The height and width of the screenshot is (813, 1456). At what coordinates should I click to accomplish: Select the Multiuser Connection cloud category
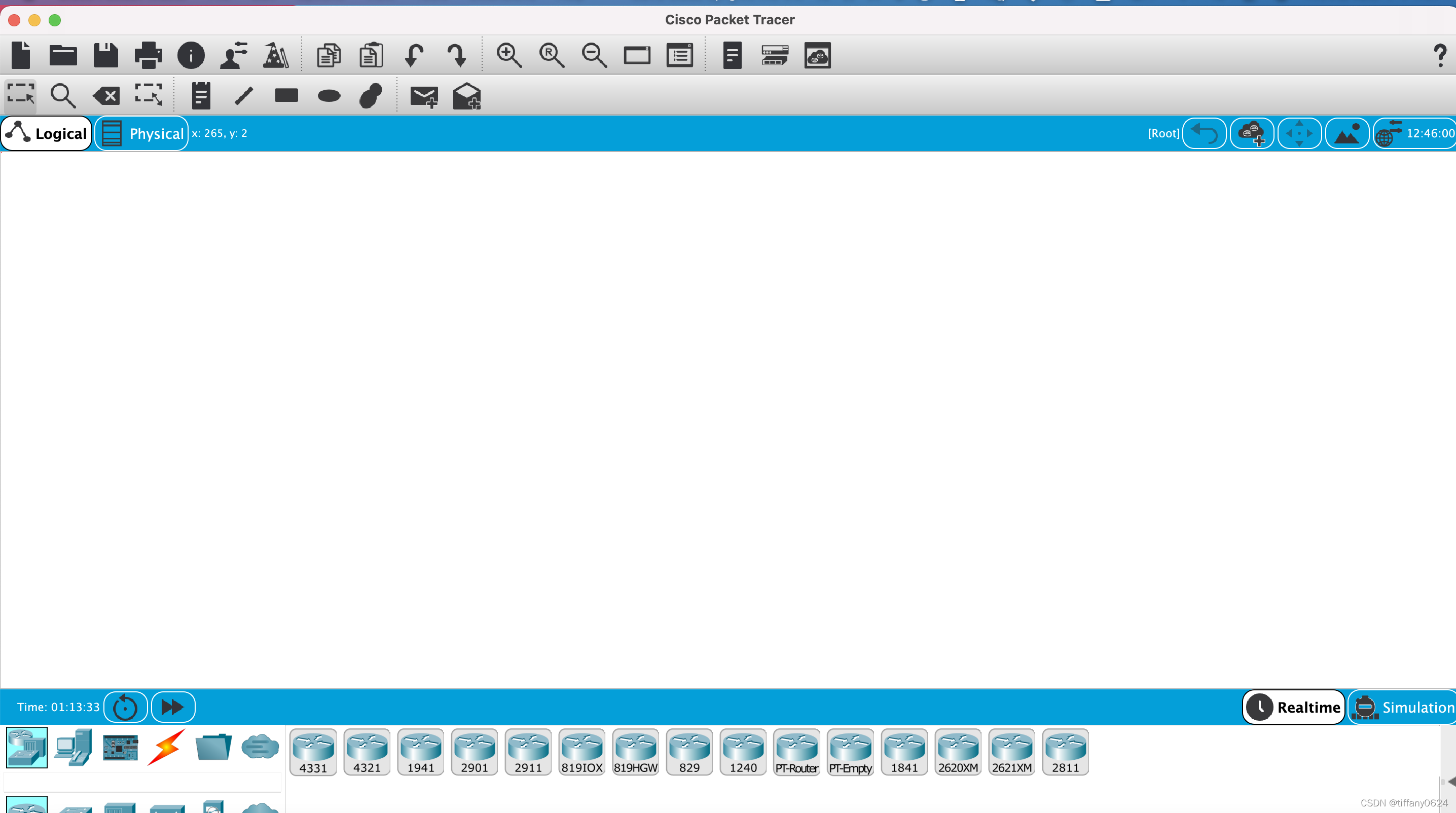260,747
